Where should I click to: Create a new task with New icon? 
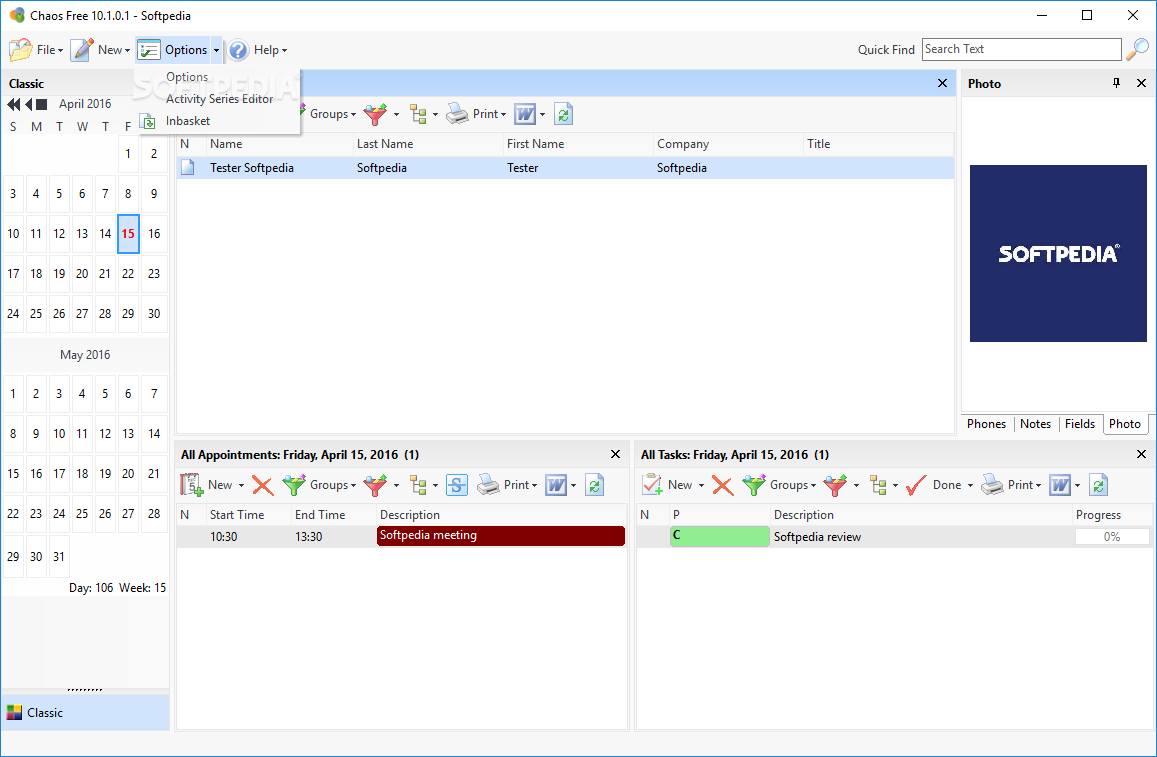(x=652, y=485)
